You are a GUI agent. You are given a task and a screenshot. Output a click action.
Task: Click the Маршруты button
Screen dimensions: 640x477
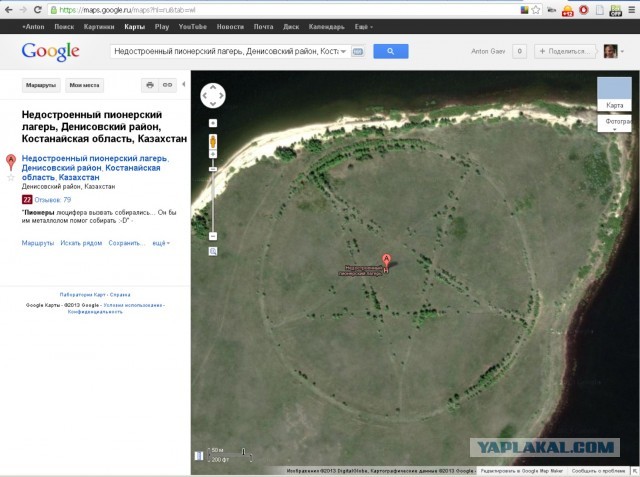tap(40, 86)
